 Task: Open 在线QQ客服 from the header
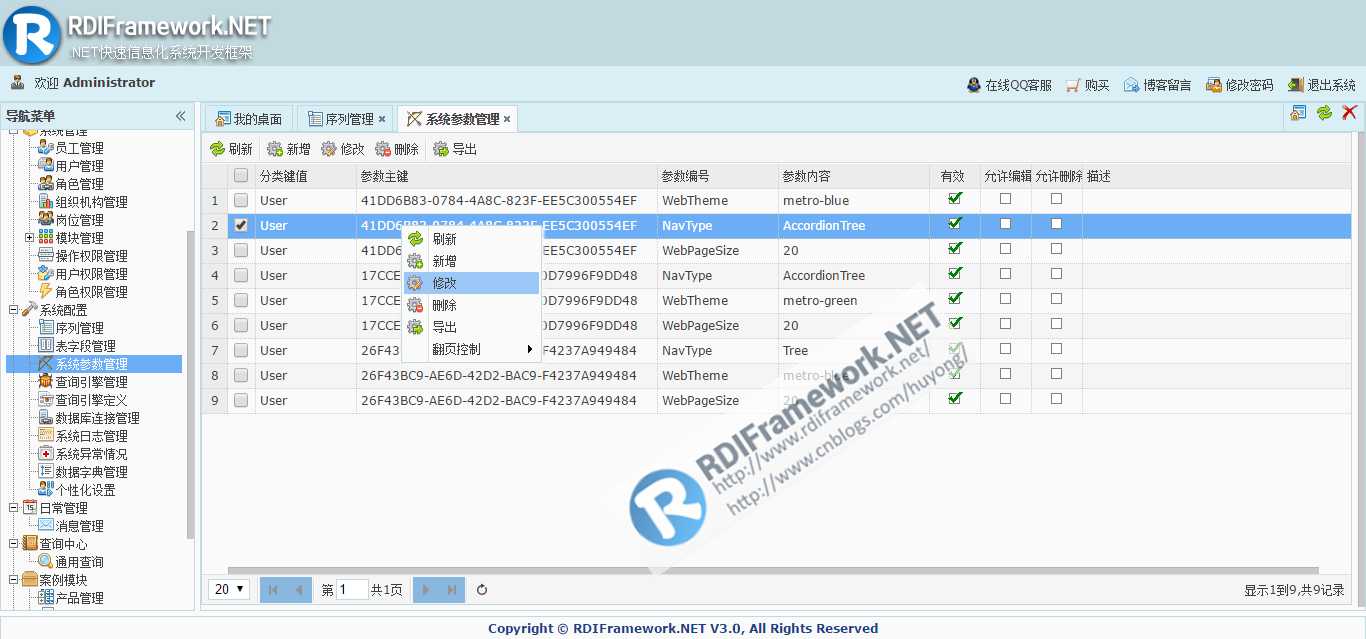pyautogui.click(x=1009, y=85)
